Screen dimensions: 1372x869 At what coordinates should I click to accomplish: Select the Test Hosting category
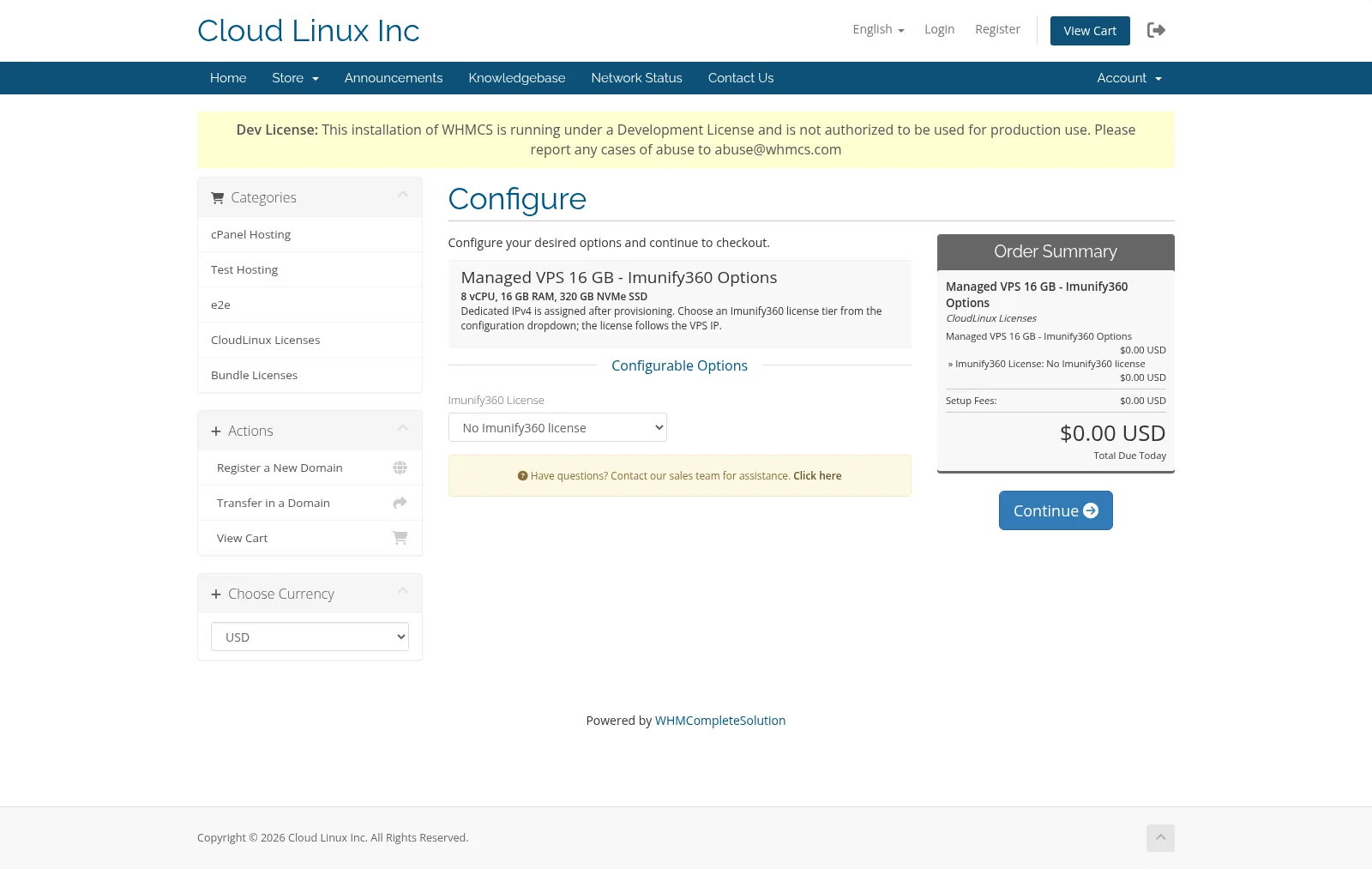[x=310, y=269]
